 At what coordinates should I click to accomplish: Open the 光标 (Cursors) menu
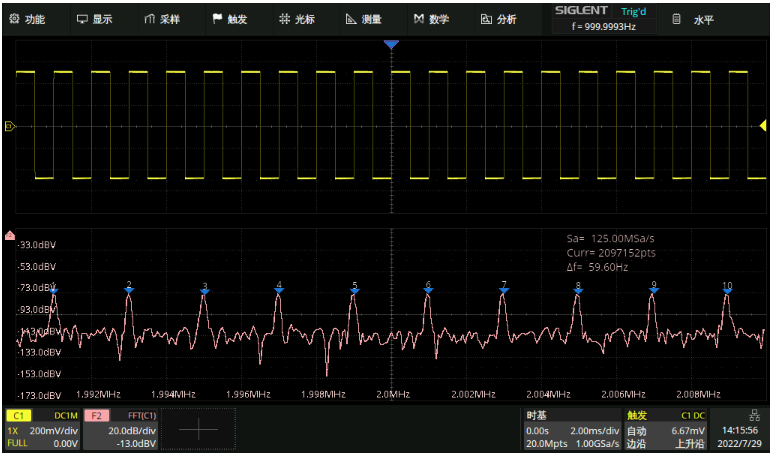[297, 19]
